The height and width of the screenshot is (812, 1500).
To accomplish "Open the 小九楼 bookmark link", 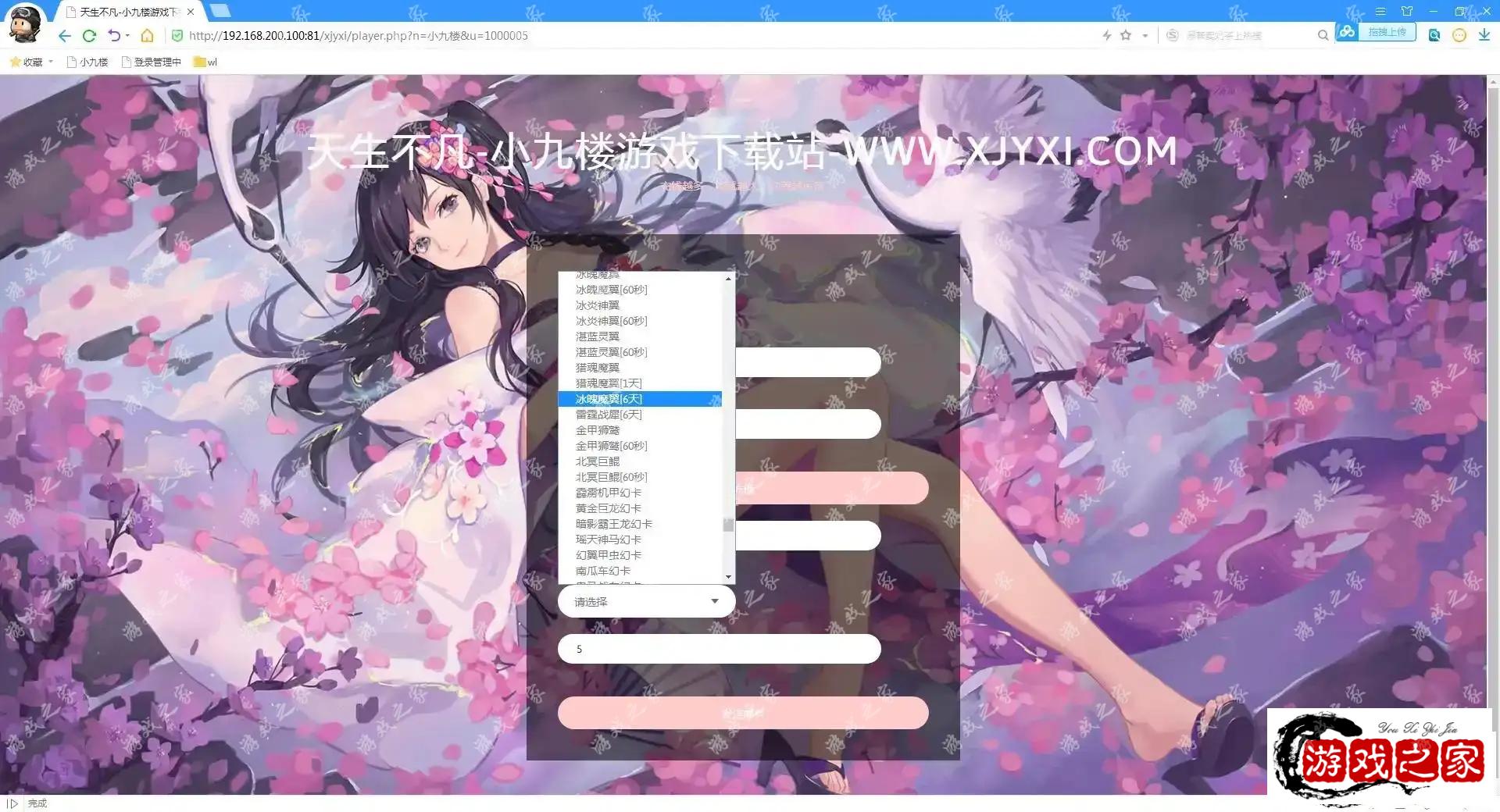I will coord(88,62).
